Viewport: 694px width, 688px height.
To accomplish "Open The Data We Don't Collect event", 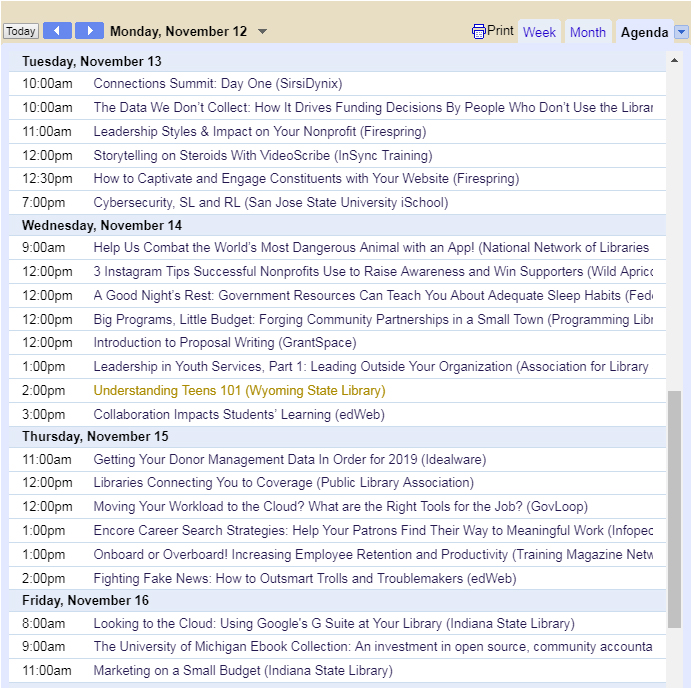I will point(373,108).
